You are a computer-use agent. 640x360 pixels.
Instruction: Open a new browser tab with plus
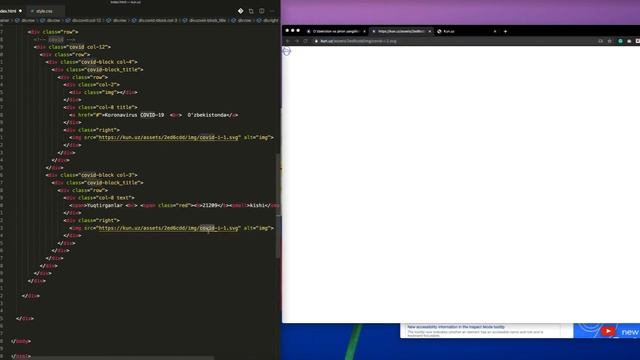[x=505, y=31]
